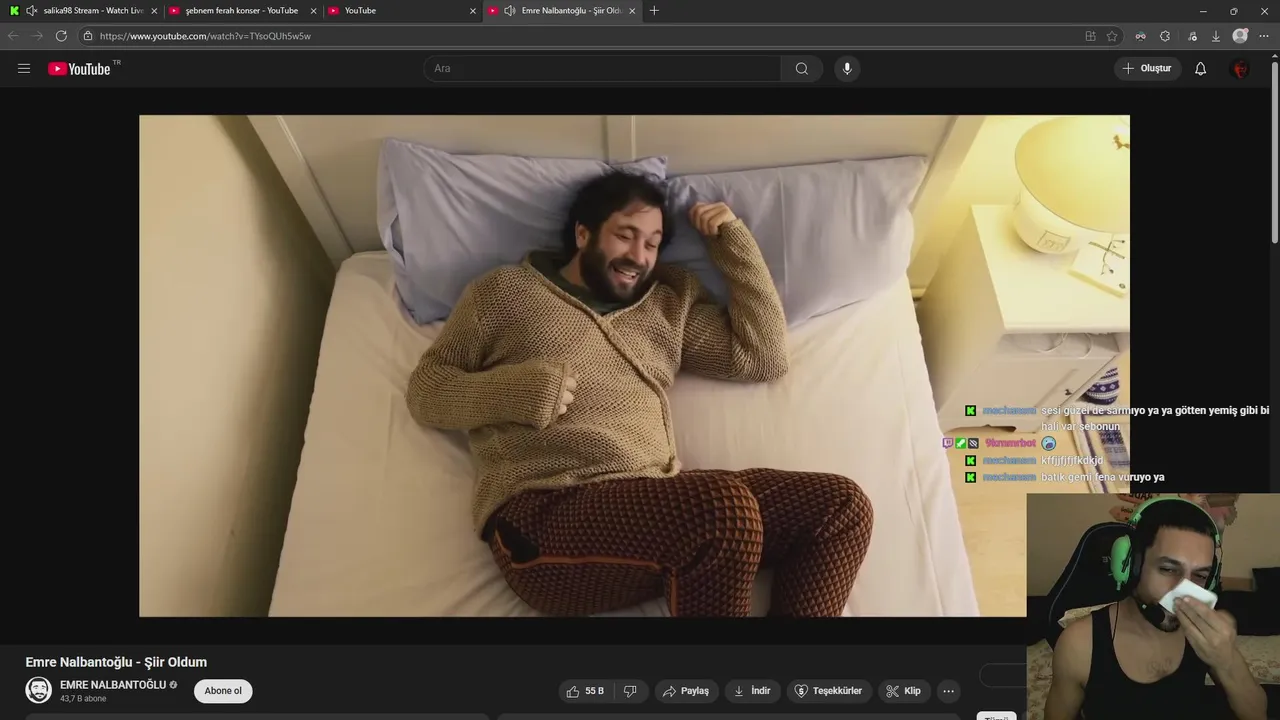The image size is (1280, 720).
Task: Reload the current page
Action: tap(61, 36)
